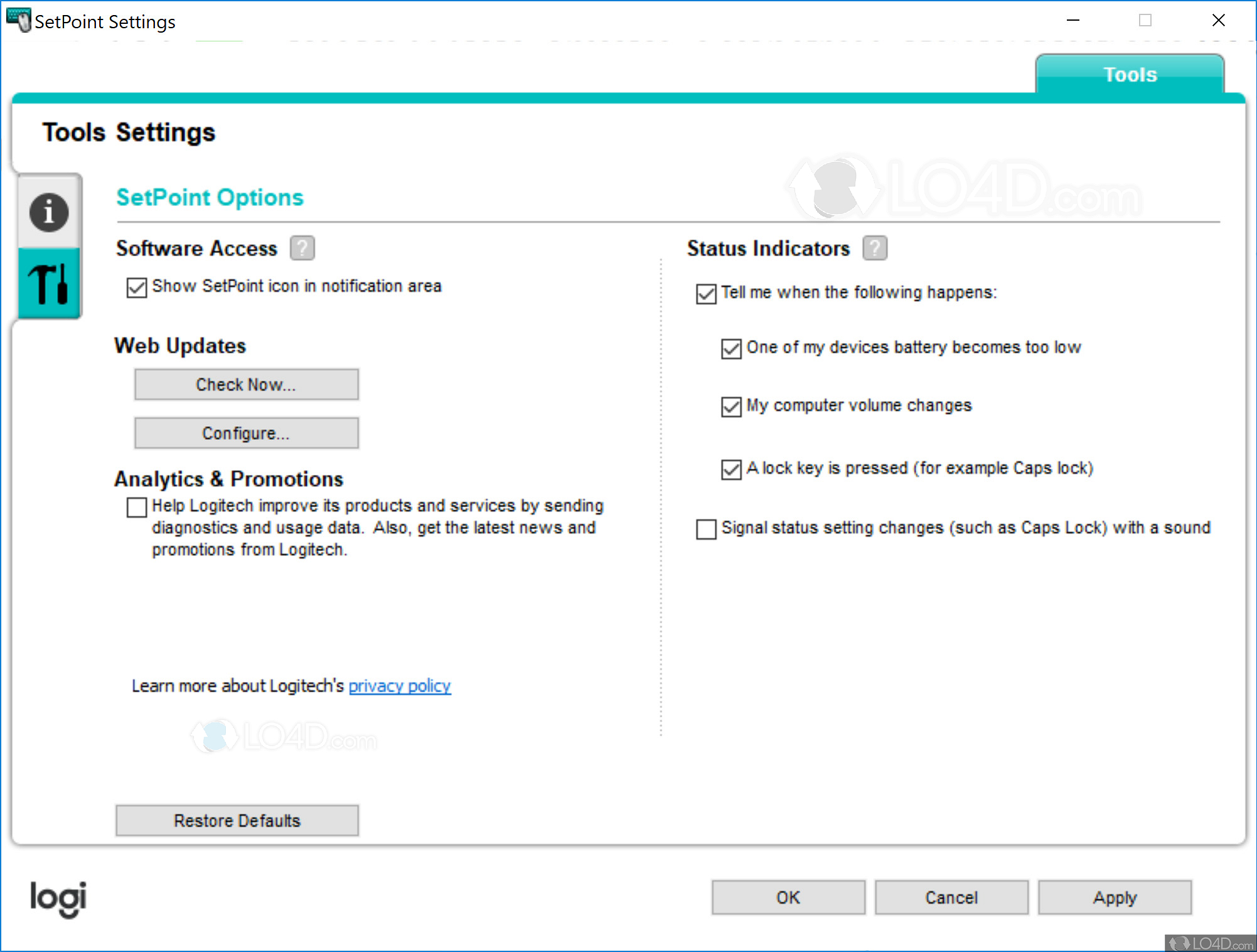1257x952 pixels.
Task: Switch to the Tools tab
Action: pos(1130,75)
